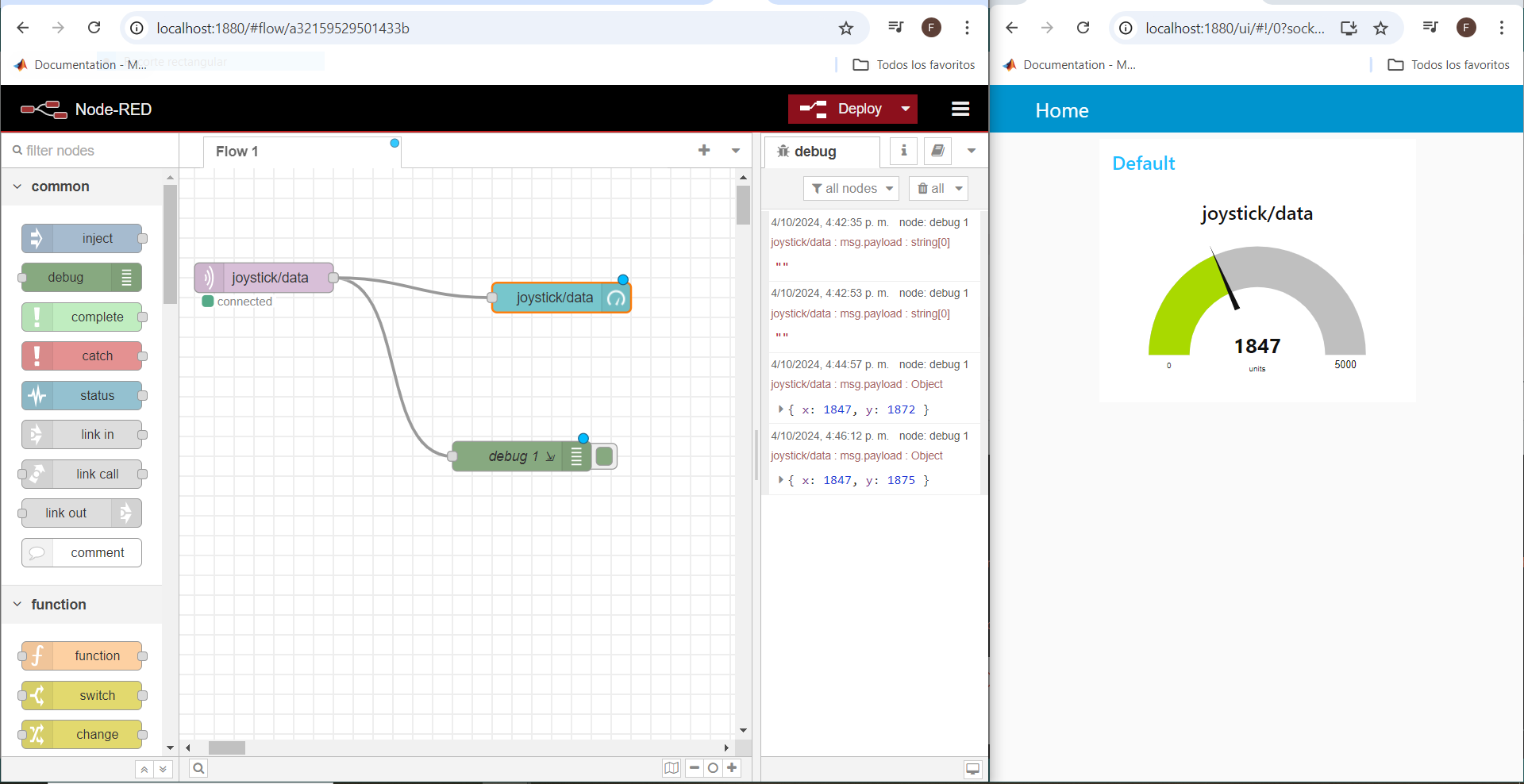
Task: Install app icon in dashboard address bar
Action: [1349, 29]
